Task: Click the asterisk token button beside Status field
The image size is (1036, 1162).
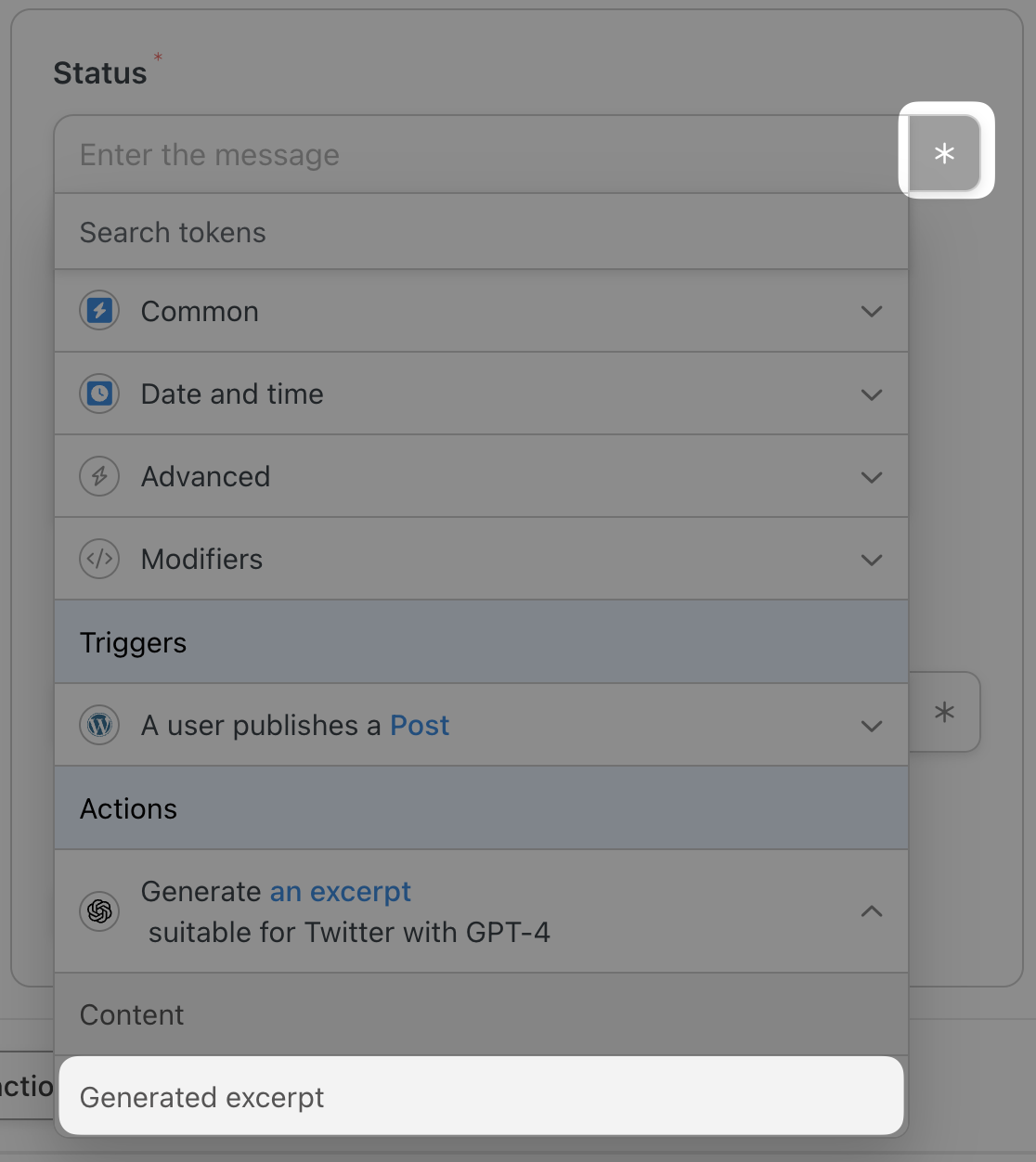Action: click(x=945, y=153)
